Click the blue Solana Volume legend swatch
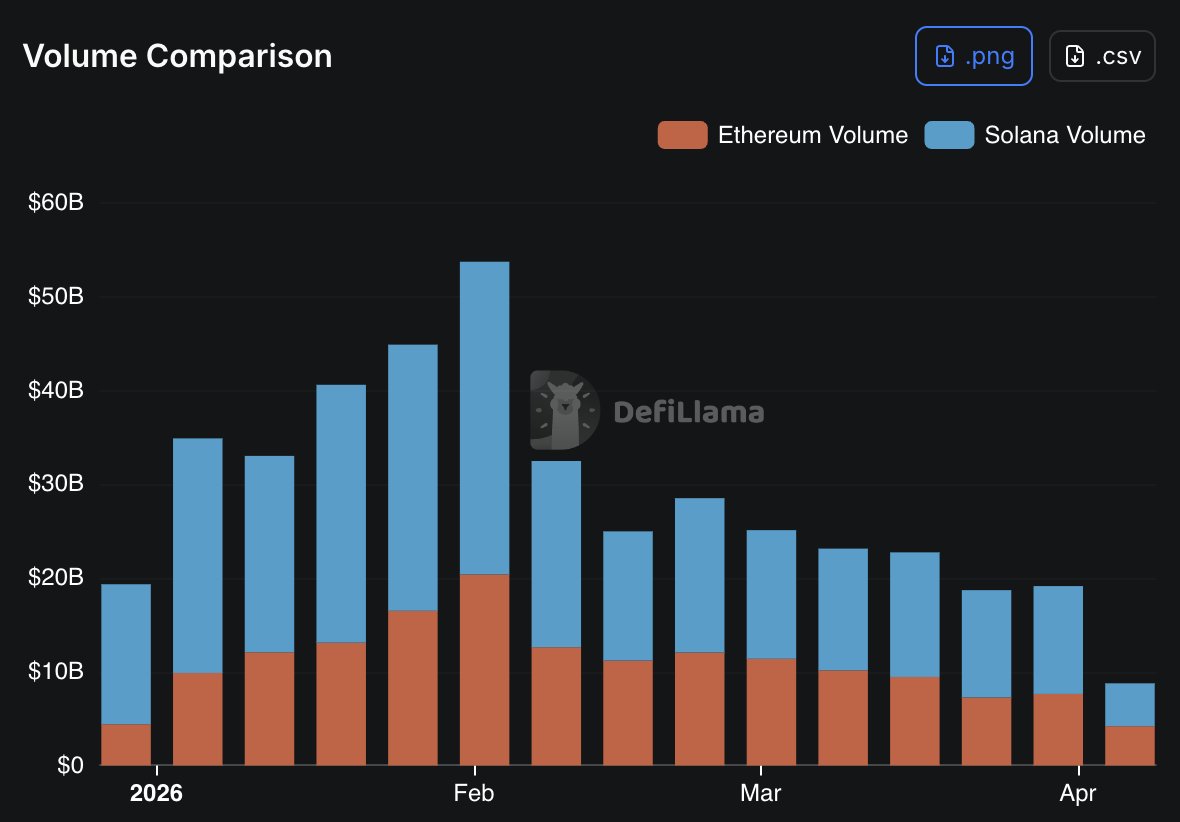This screenshot has height=822, width=1180. pyautogui.click(x=949, y=135)
